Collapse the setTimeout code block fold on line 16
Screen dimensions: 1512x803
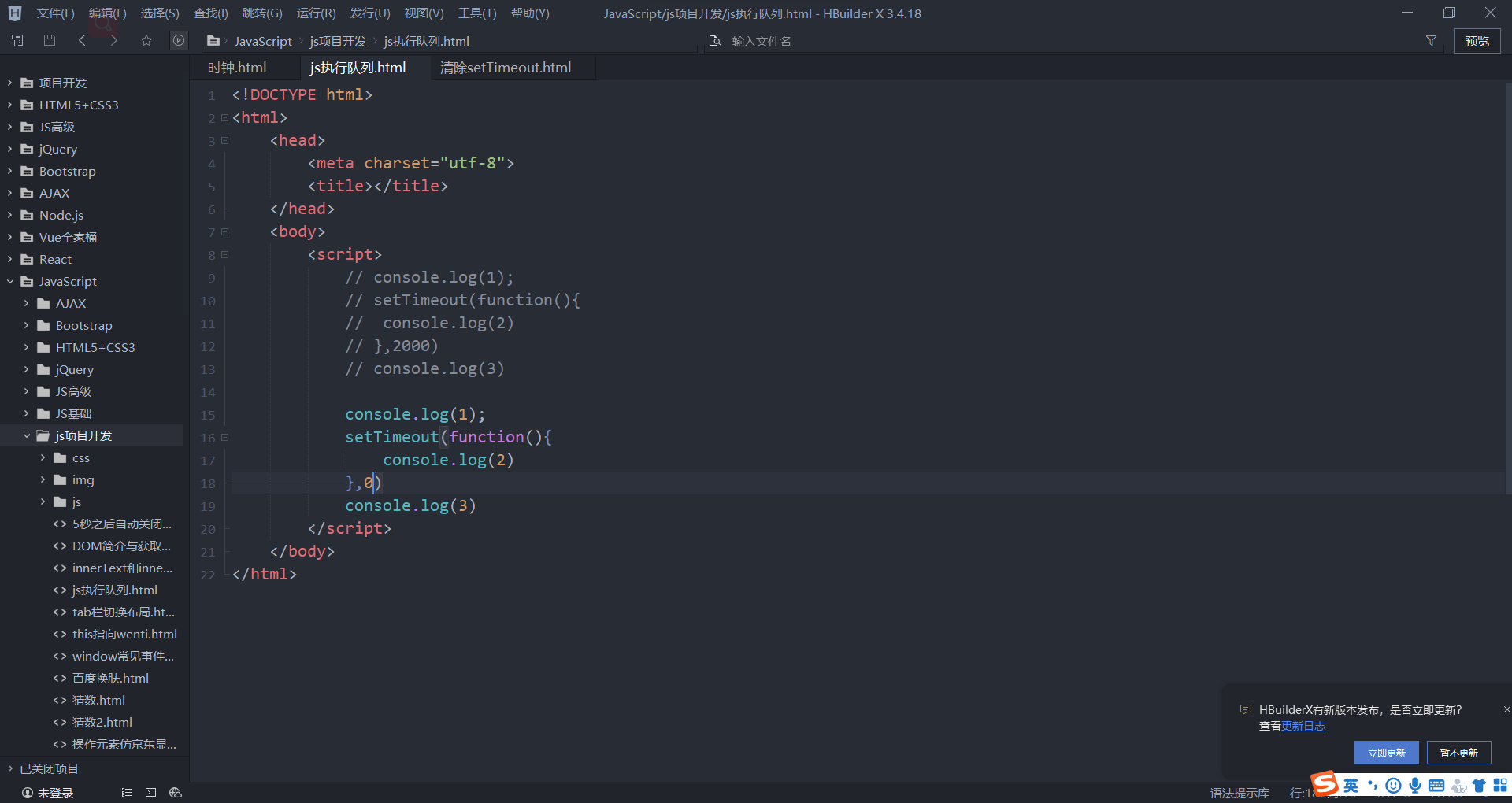(x=224, y=437)
